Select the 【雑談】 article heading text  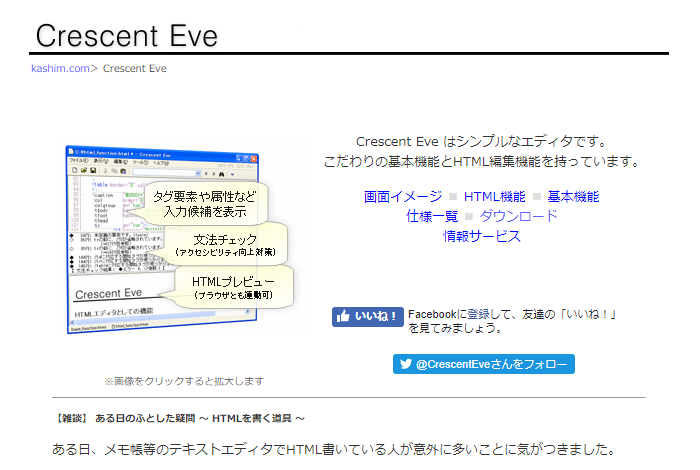179,418
